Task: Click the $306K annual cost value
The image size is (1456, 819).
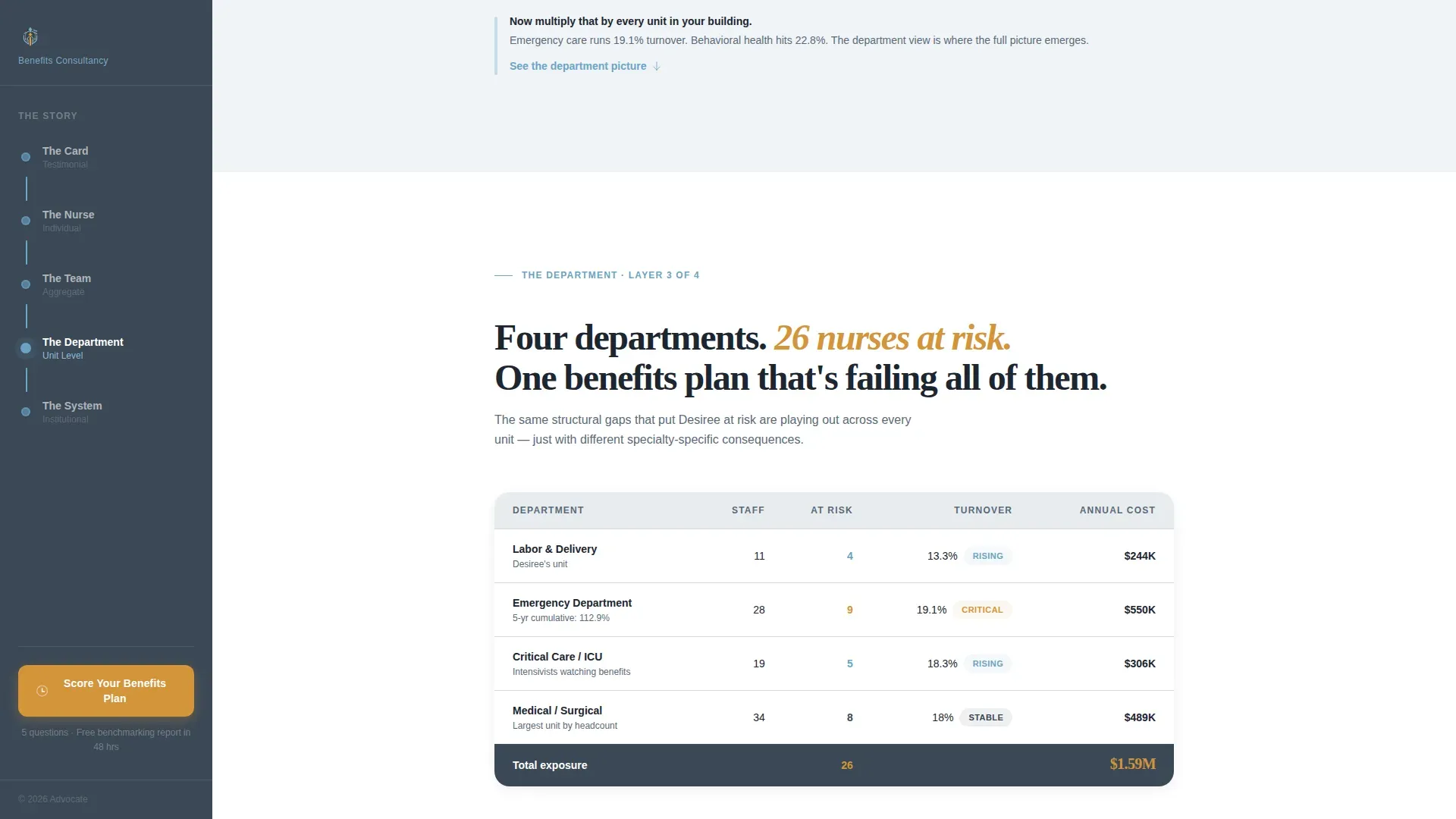Action: pyautogui.click(x=1140, y=664)
